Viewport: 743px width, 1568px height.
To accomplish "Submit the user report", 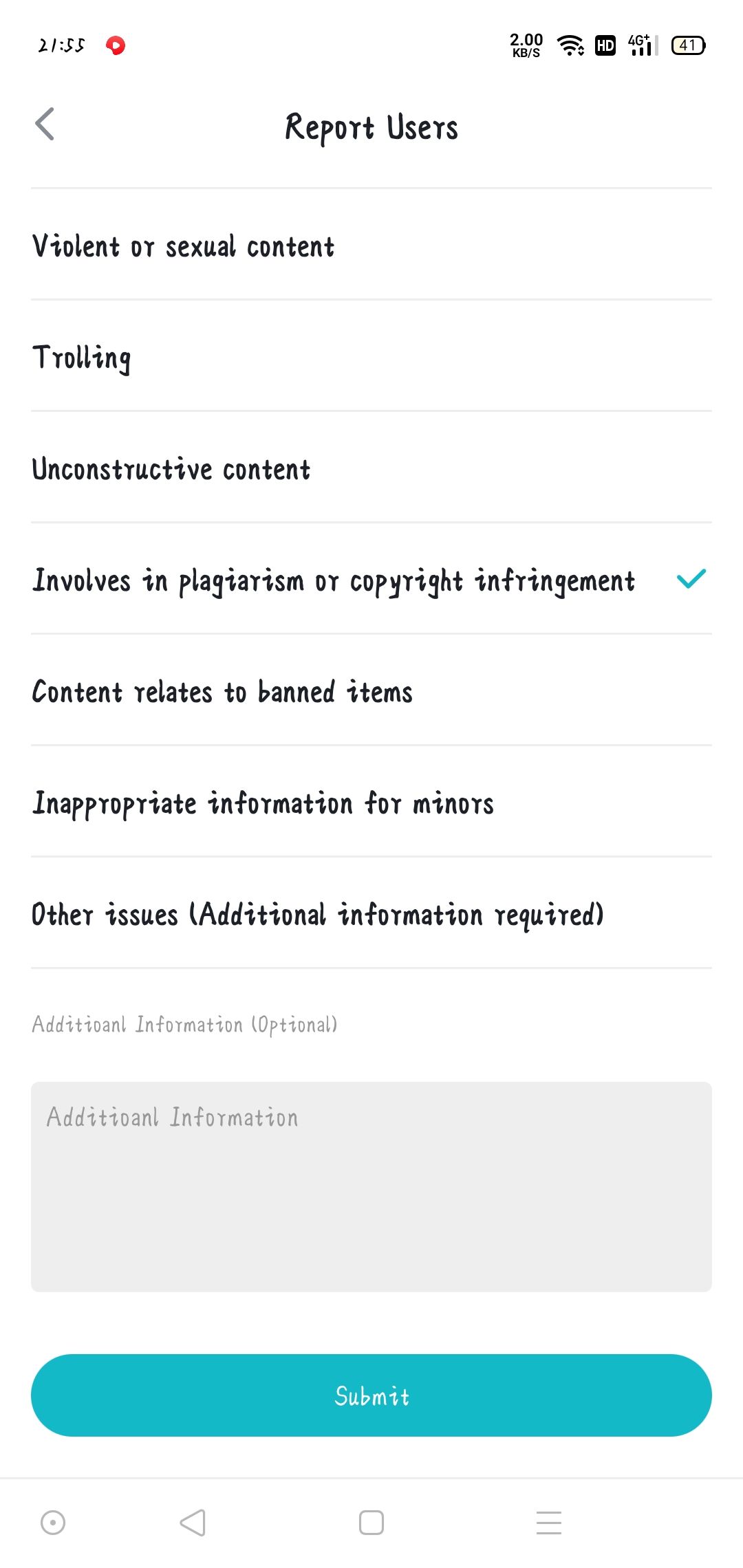I will (x=371, y=1395).
